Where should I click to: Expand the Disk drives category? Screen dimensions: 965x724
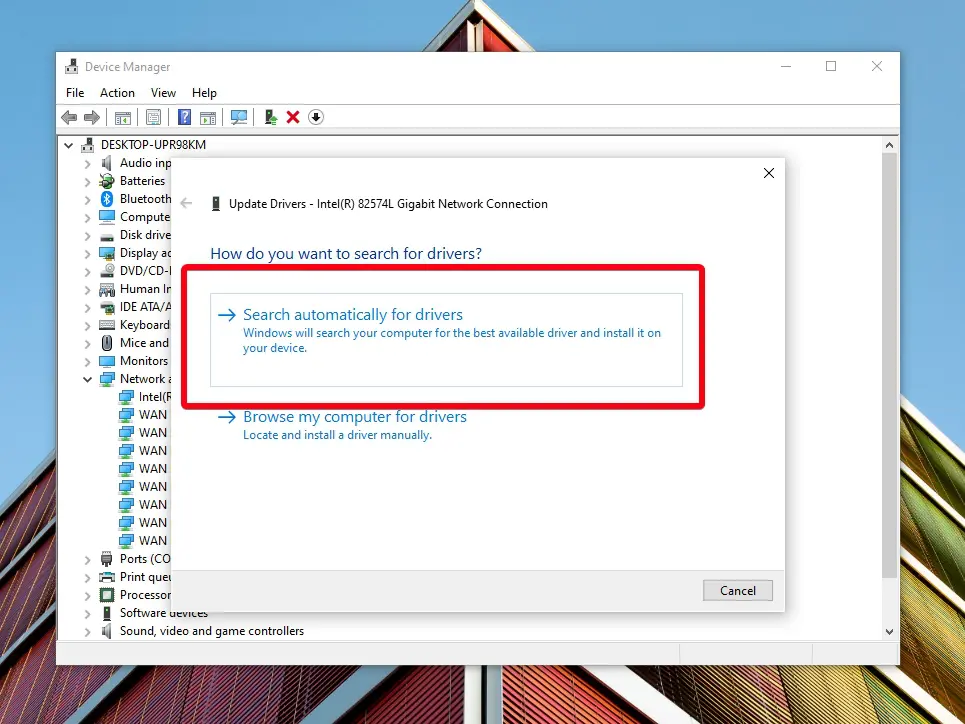coord(87,236)
